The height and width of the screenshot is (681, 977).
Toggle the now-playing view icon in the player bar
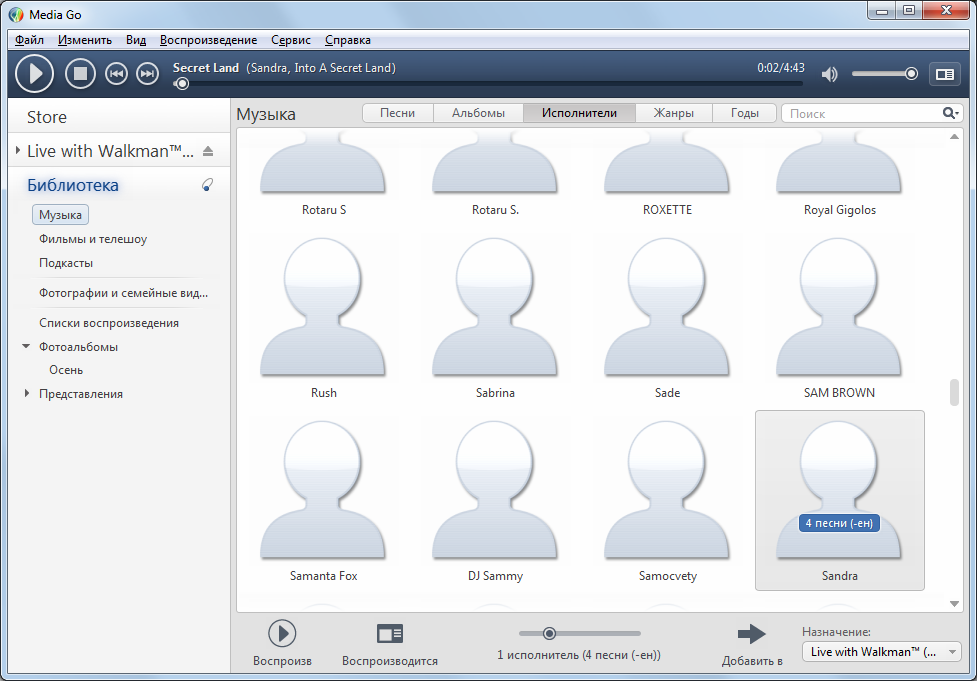pos(945,74)
